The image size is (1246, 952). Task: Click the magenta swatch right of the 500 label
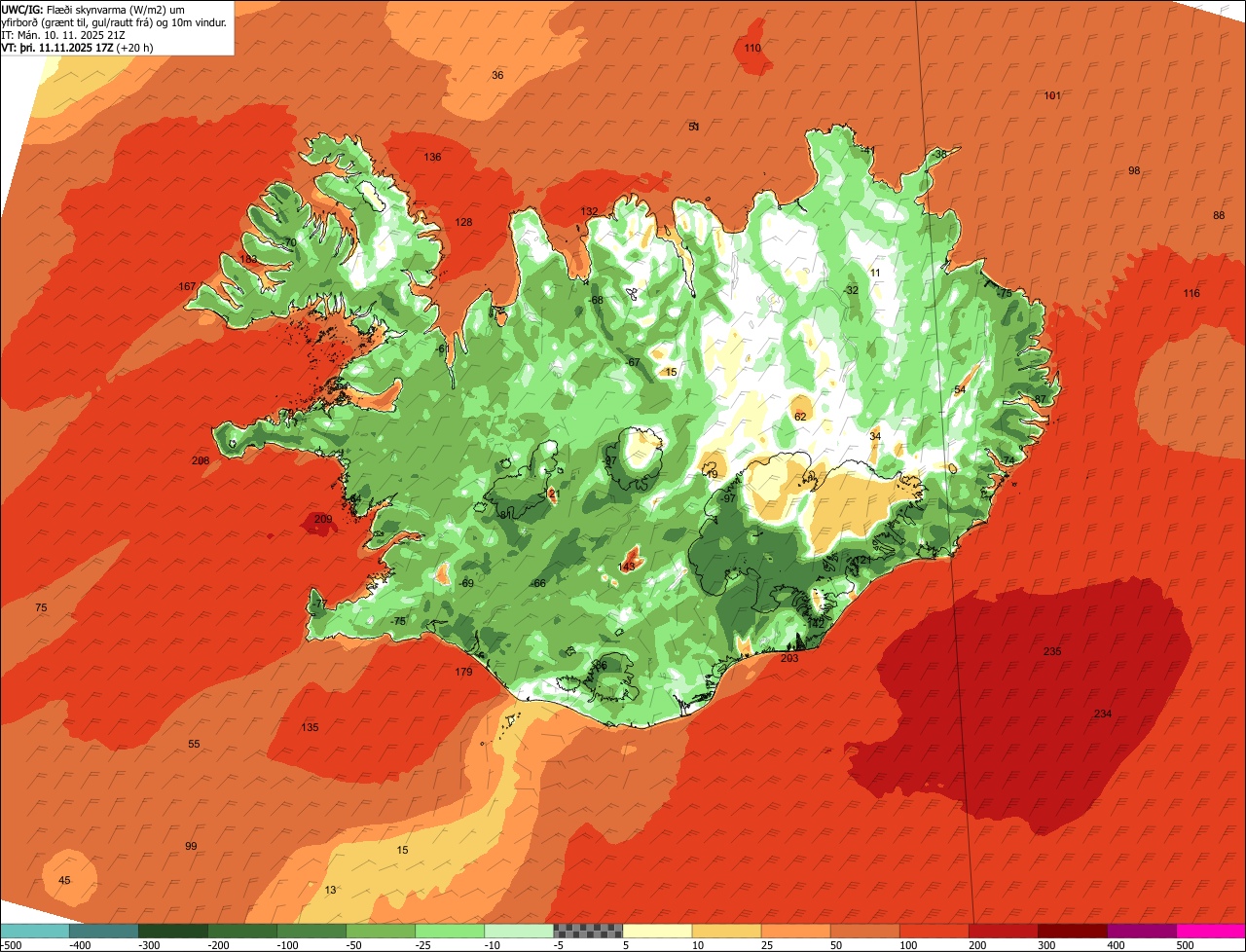[x=1211, y=931]
